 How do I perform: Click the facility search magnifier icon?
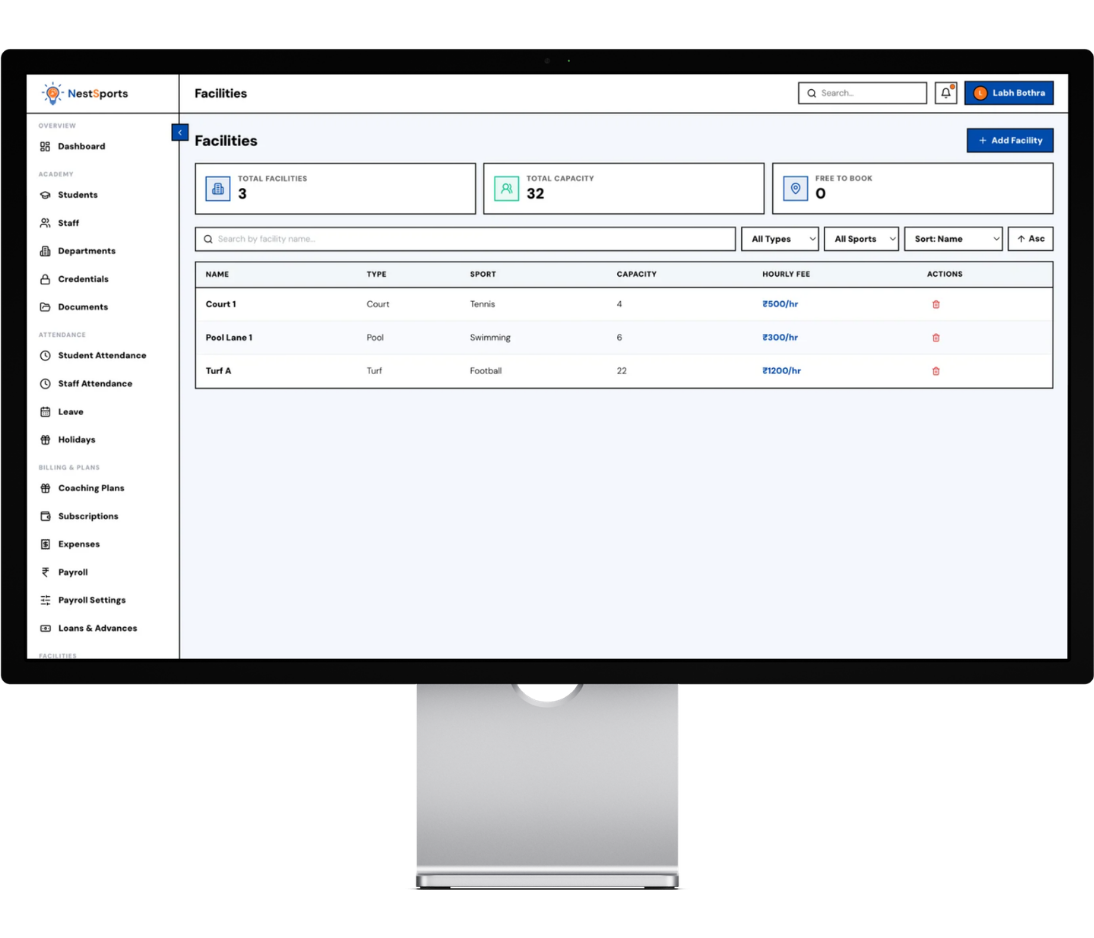[x=208, y=239]
